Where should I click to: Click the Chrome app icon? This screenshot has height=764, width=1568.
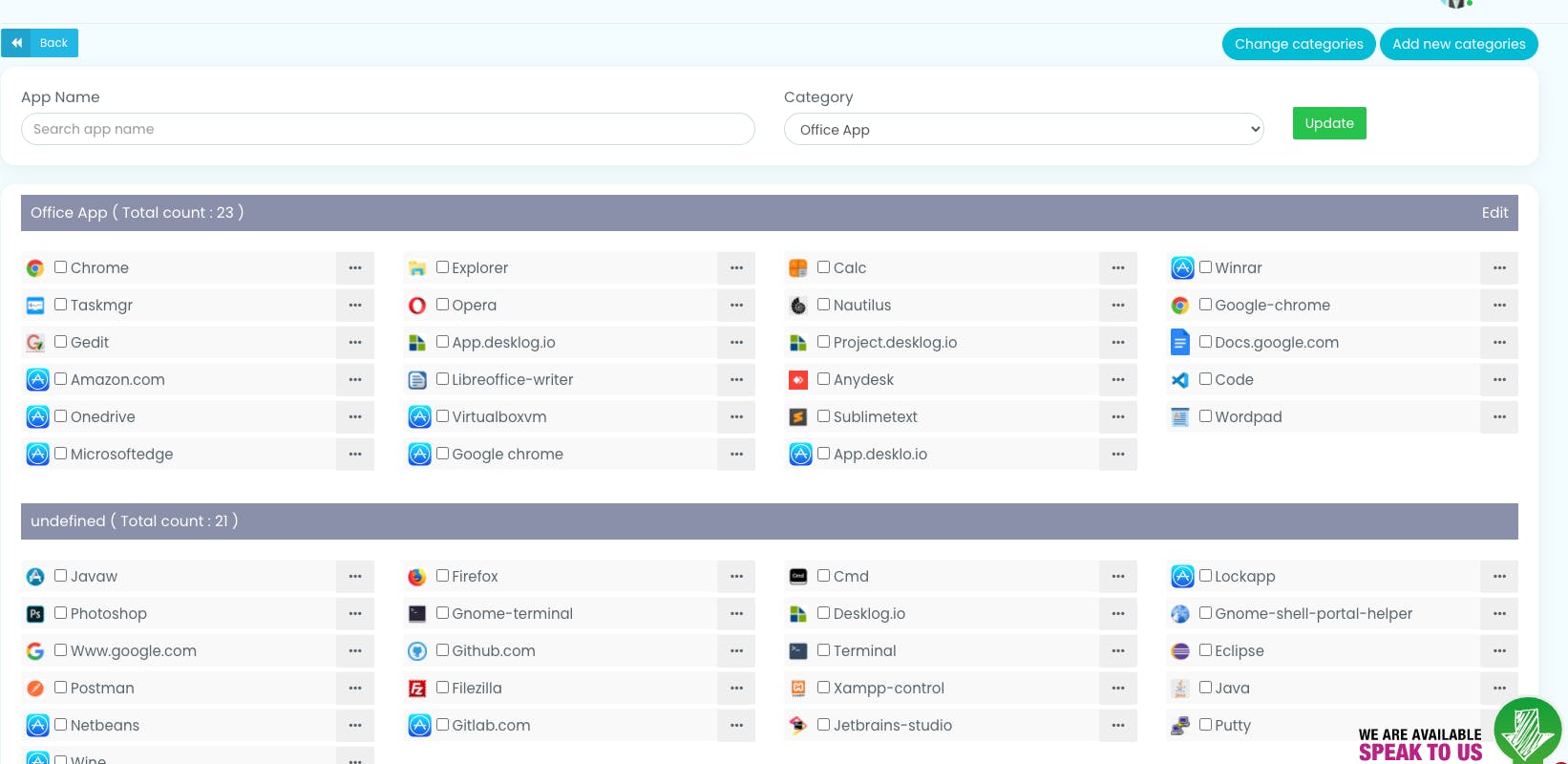pyautogui.click(x=35, y=268)
